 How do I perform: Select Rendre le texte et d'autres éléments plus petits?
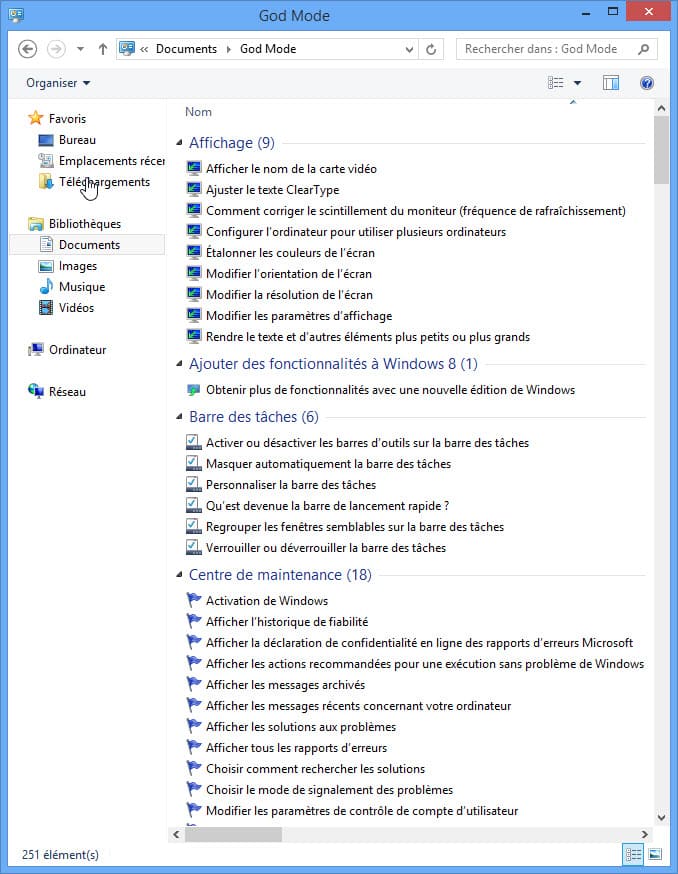pyautogui.click(x=367, y=337)
